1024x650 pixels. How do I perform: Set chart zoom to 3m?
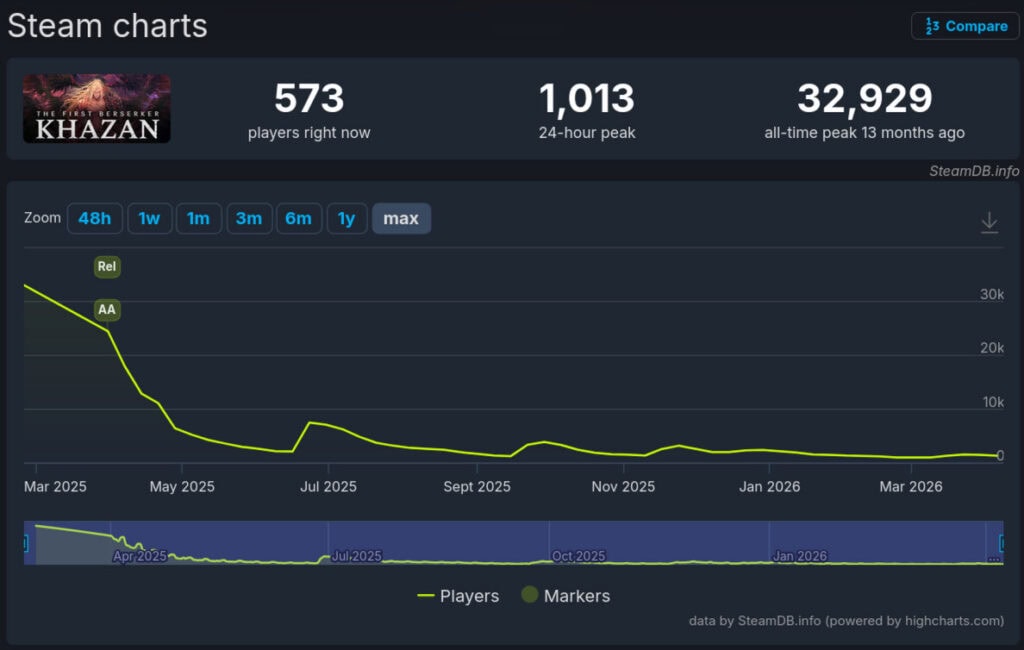click(249, 218)
